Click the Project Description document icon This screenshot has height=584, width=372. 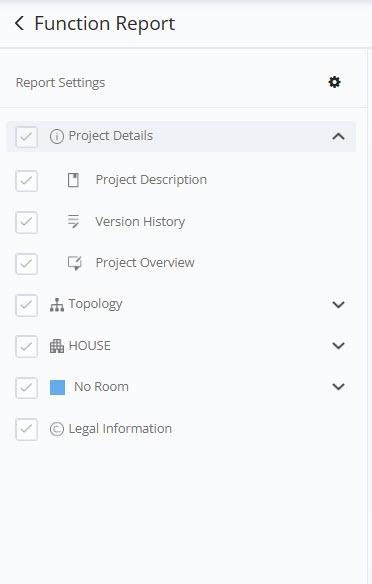[73, 180]
